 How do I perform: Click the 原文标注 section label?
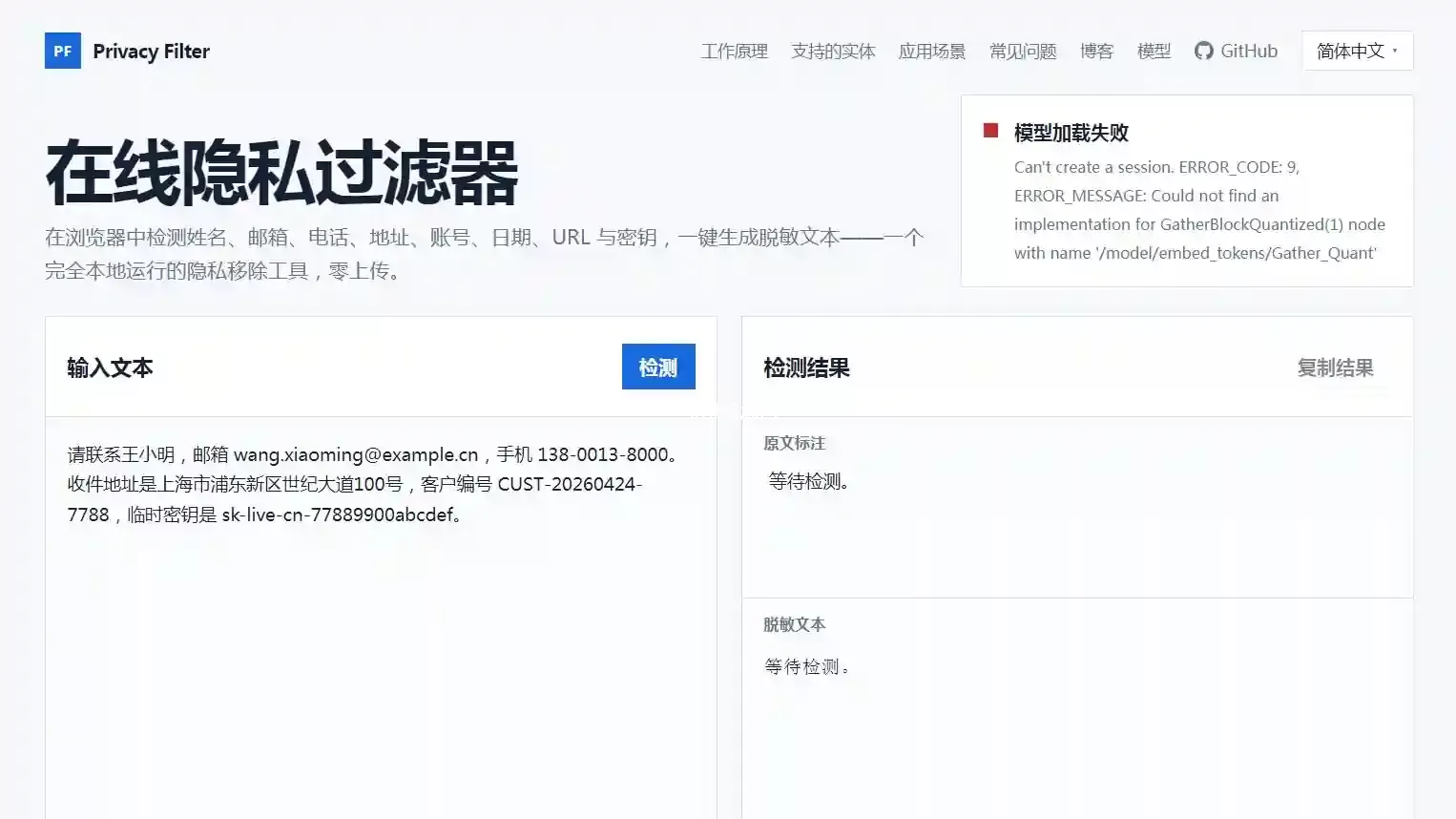794,443
